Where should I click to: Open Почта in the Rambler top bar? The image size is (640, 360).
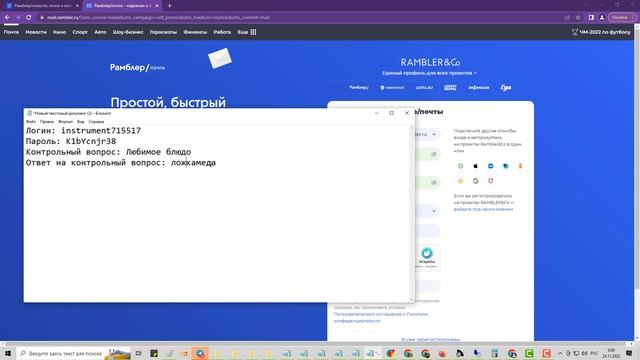pos(11,32)
